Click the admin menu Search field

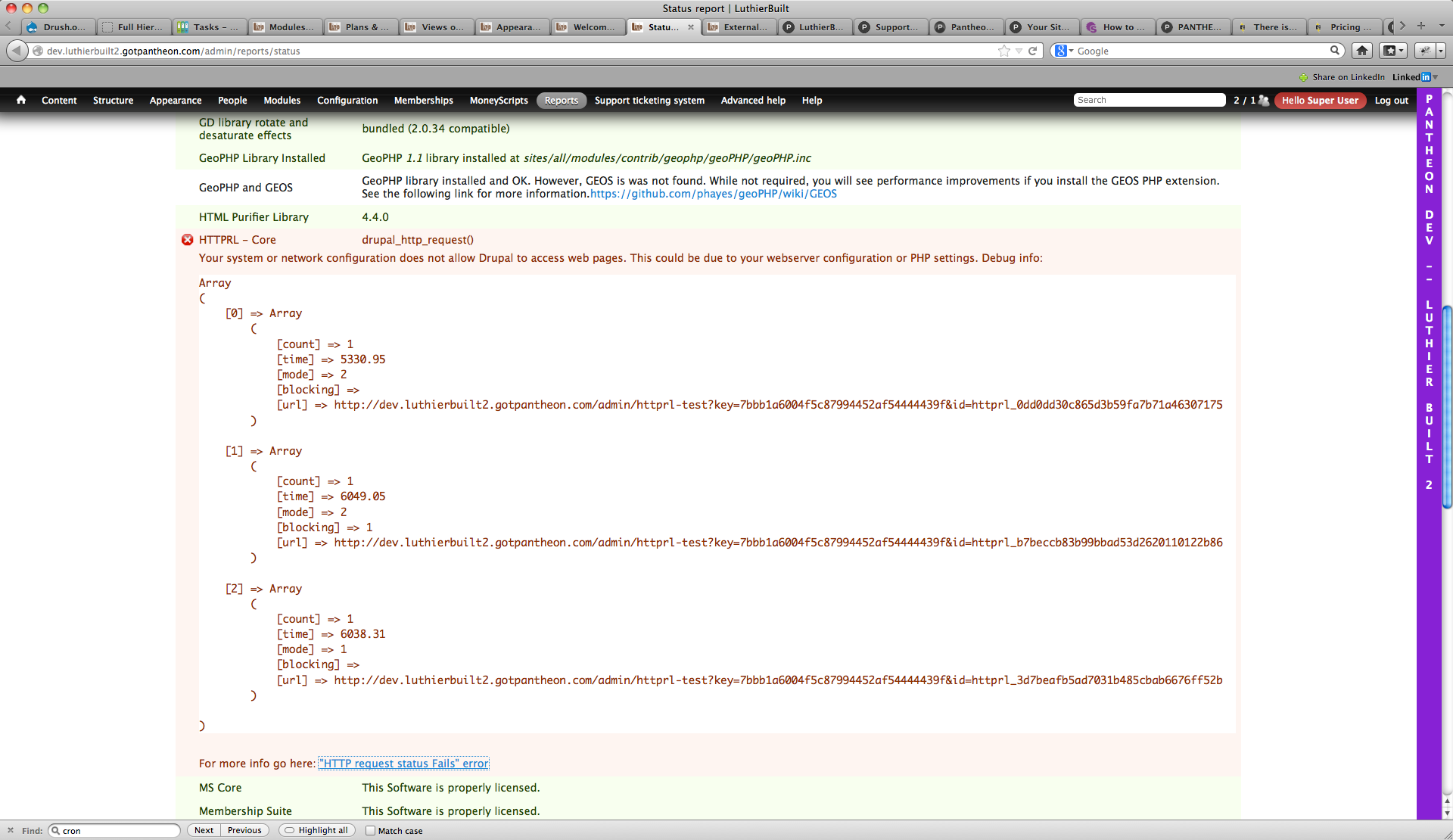tap(1149, 100)
